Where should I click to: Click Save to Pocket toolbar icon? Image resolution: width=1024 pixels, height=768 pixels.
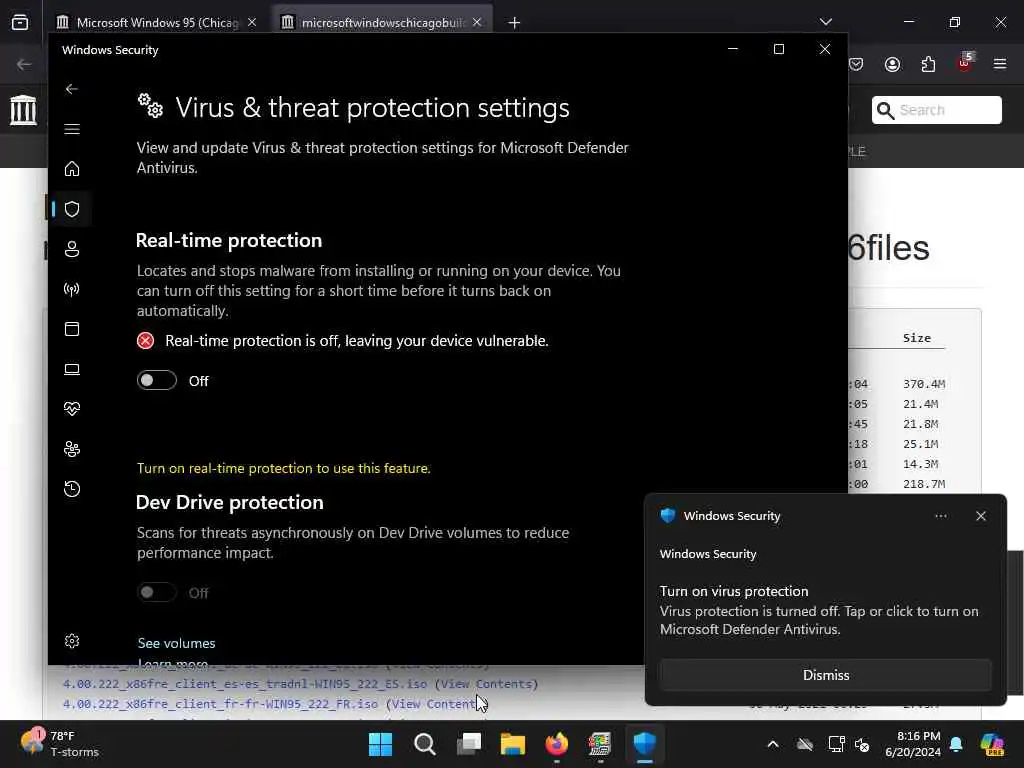(x=856, y=64)
